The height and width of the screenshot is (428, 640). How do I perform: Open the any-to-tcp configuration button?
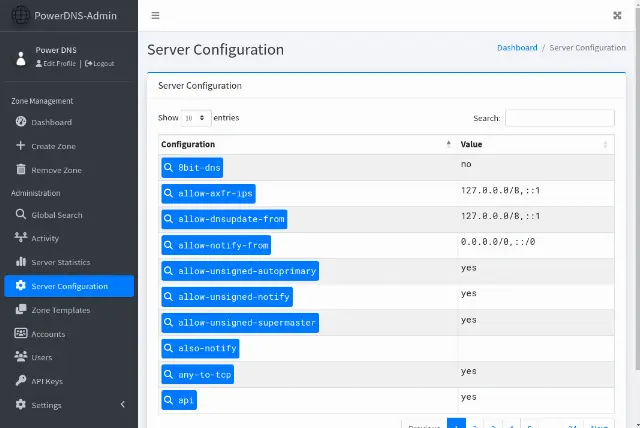pyautogui.click(x=198, y=375)
